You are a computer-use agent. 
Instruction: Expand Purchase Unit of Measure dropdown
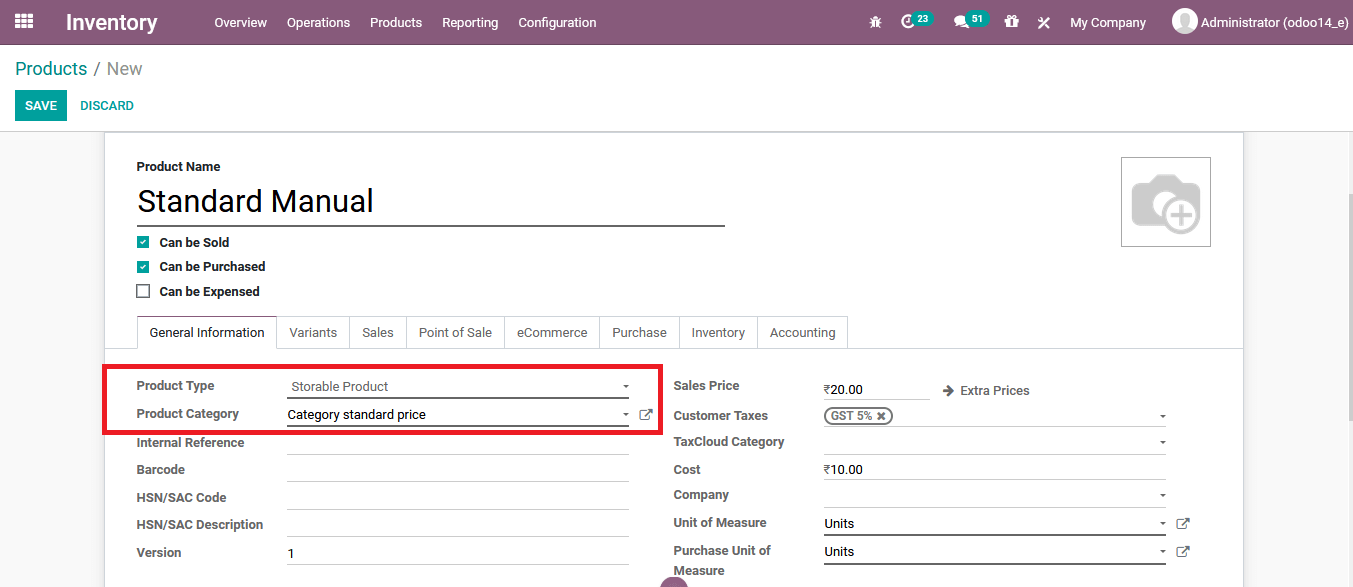click(1162, 551)
